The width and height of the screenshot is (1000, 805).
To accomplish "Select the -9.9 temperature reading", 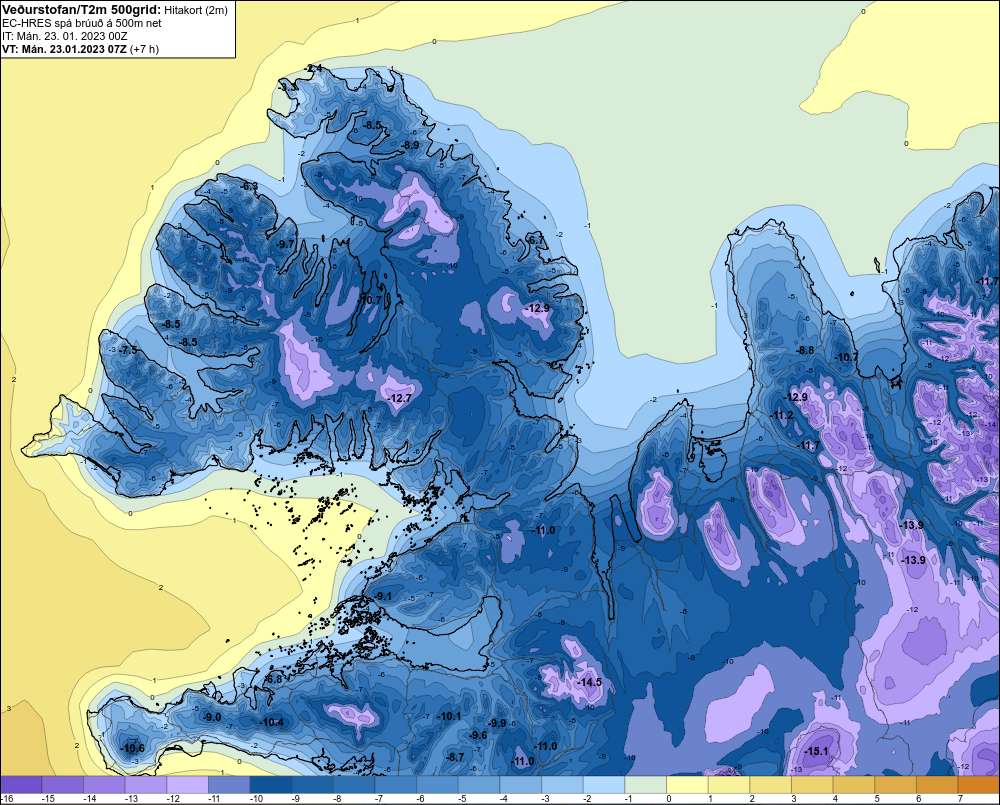I will point(497,723).
